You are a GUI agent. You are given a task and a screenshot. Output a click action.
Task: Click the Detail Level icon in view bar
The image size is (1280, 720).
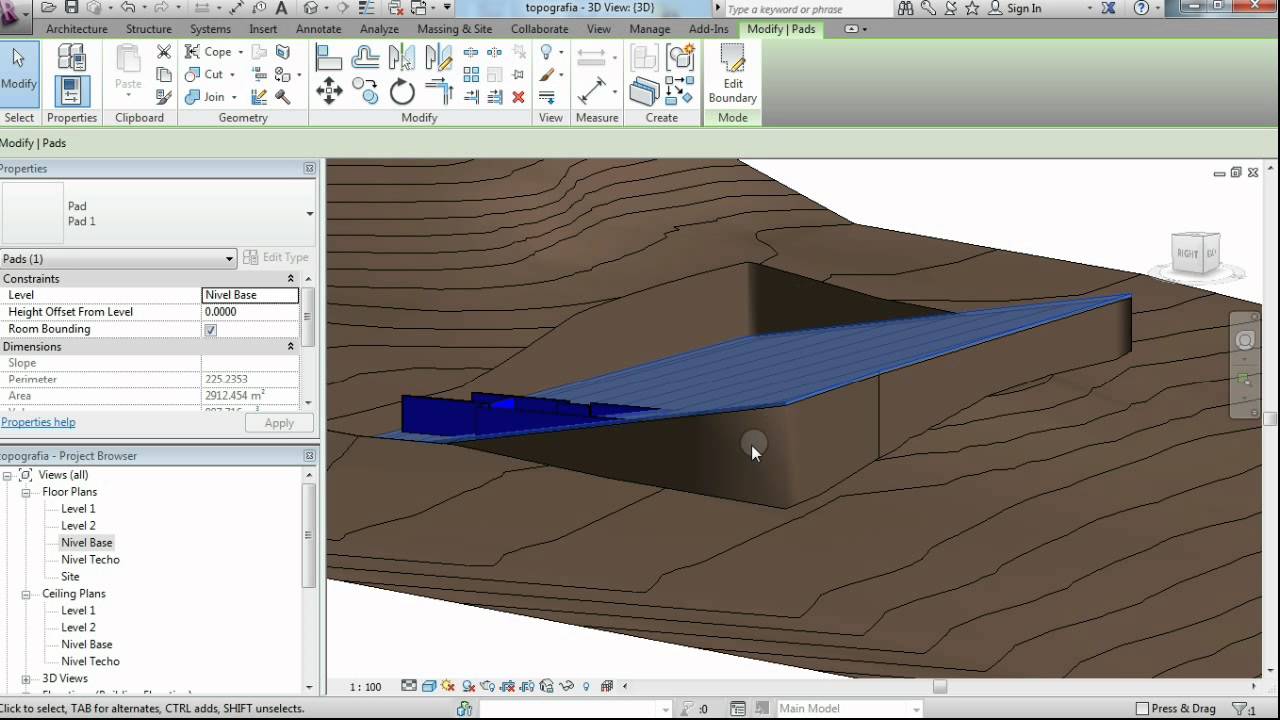coord(409,686)
